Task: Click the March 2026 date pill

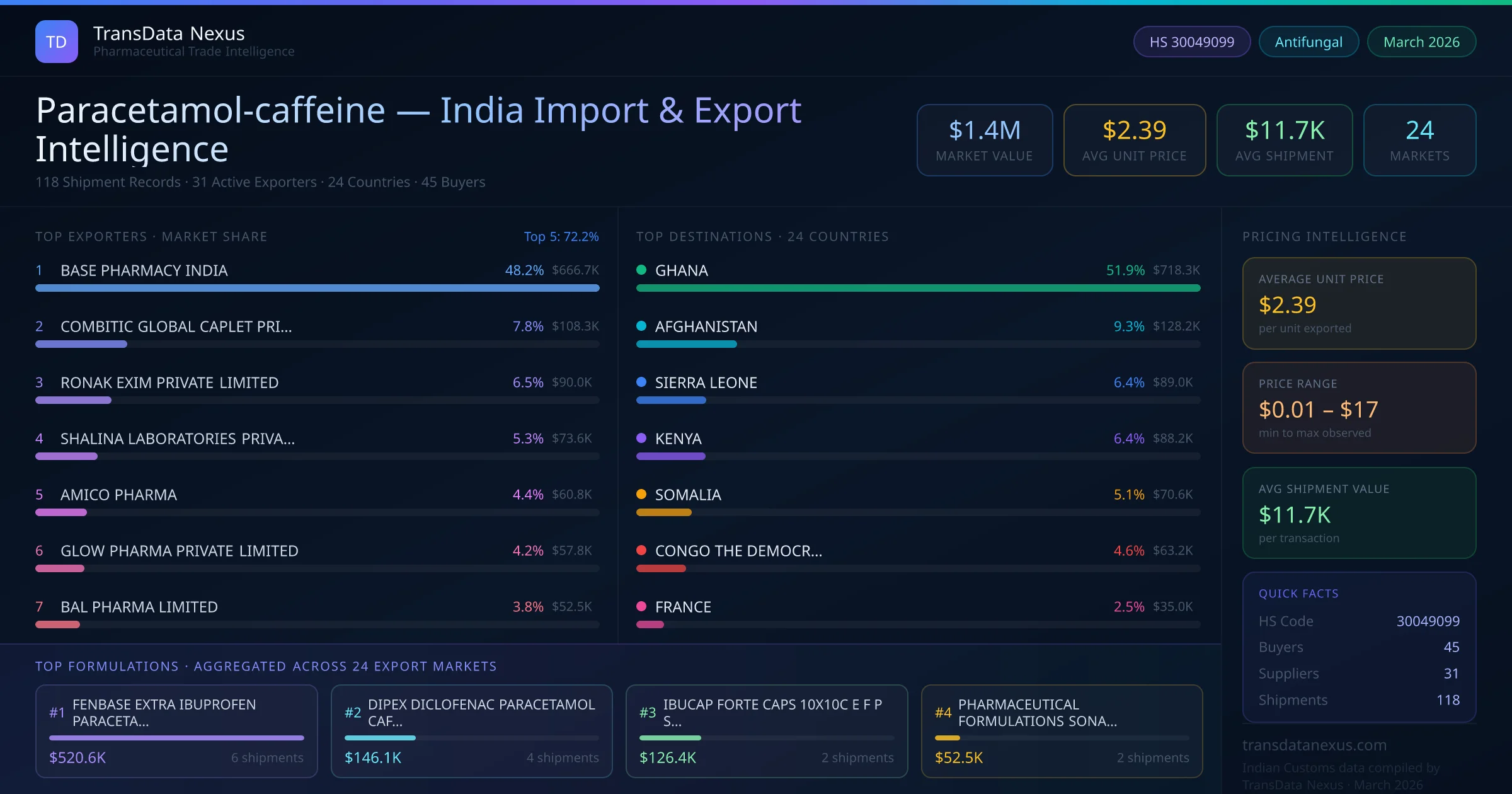Action: pos(1421,42)
